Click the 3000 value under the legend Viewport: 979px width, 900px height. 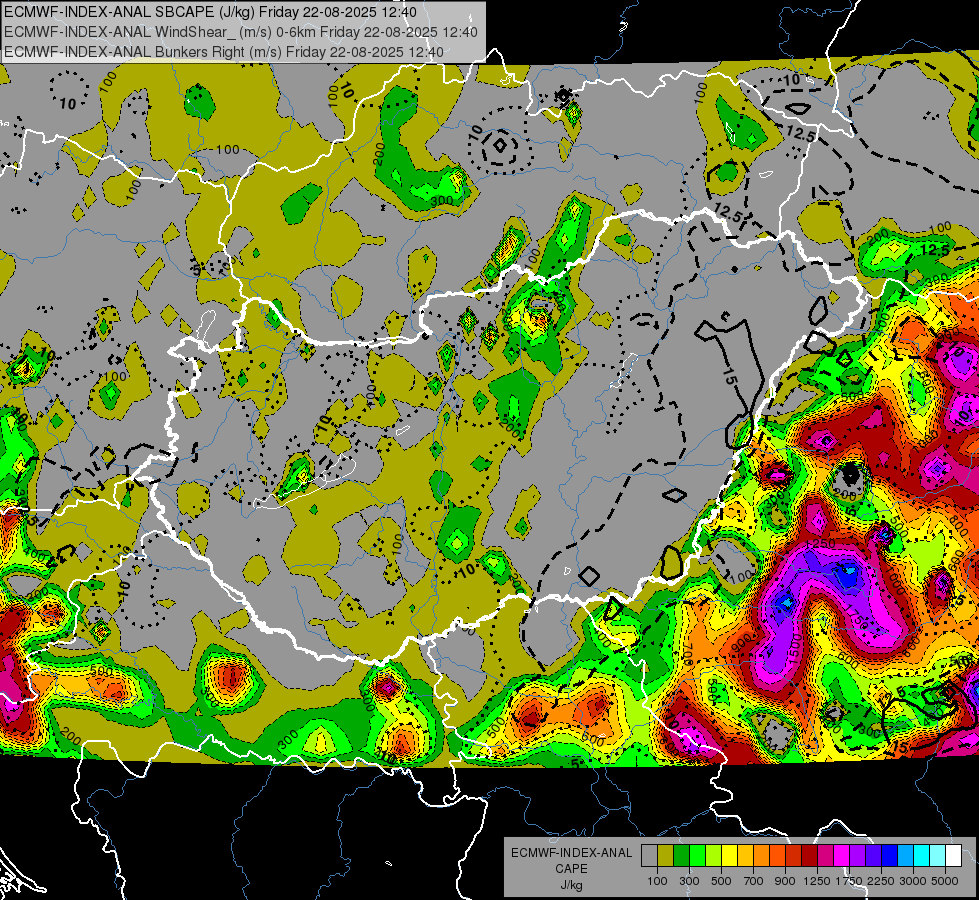[x=913, y=881]
